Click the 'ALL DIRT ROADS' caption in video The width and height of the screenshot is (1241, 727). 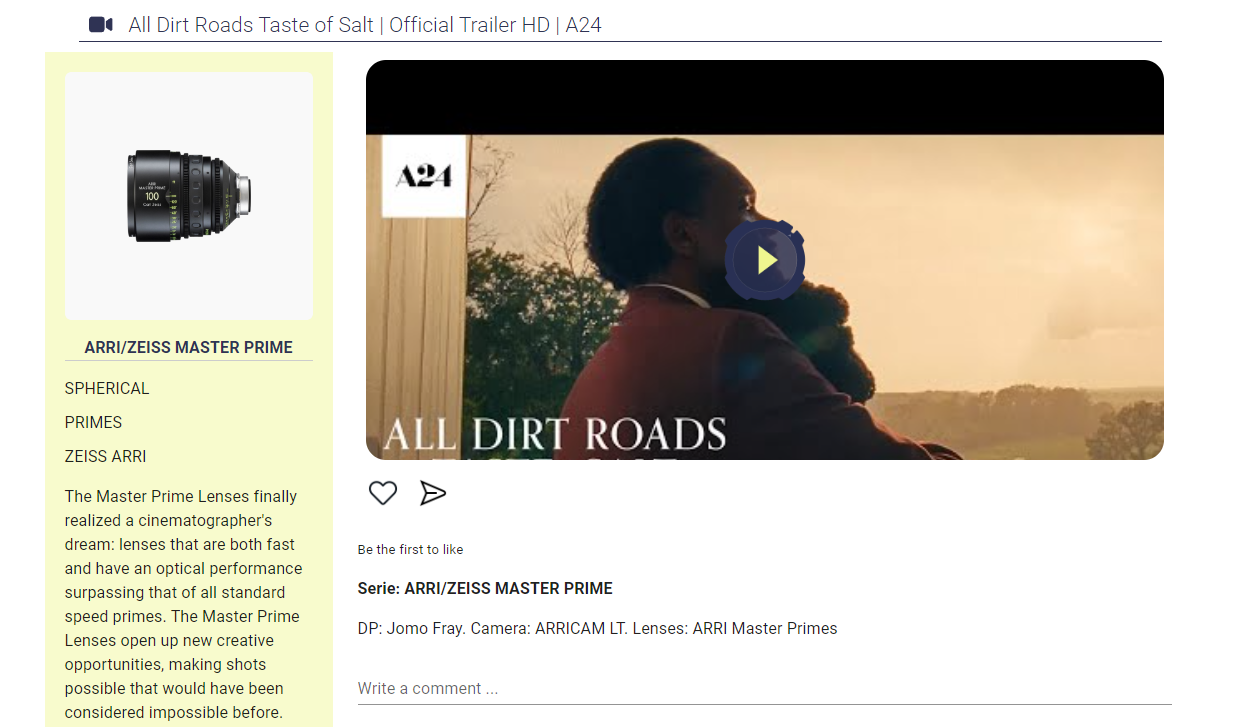(555, 434)
